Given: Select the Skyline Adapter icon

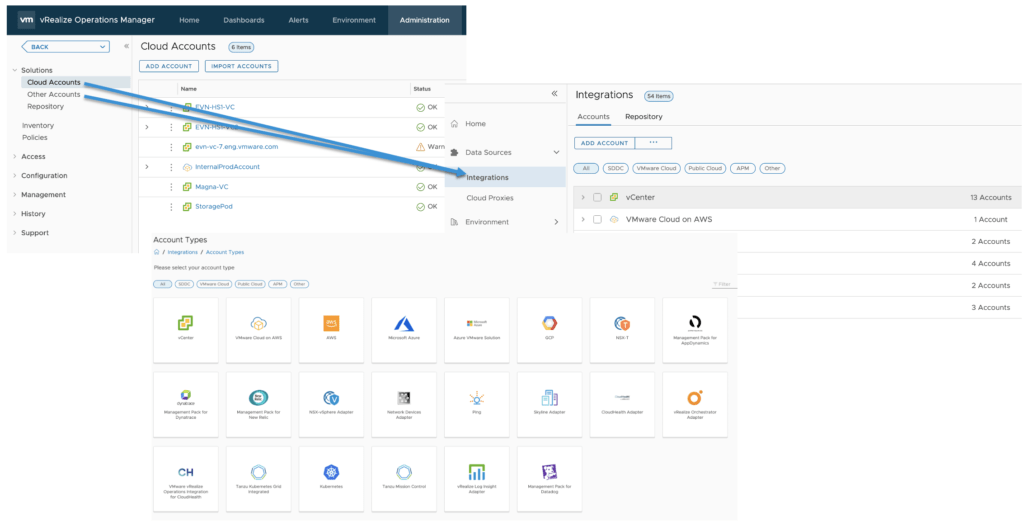Looking at the screenshot, I should tap(549, 398).
